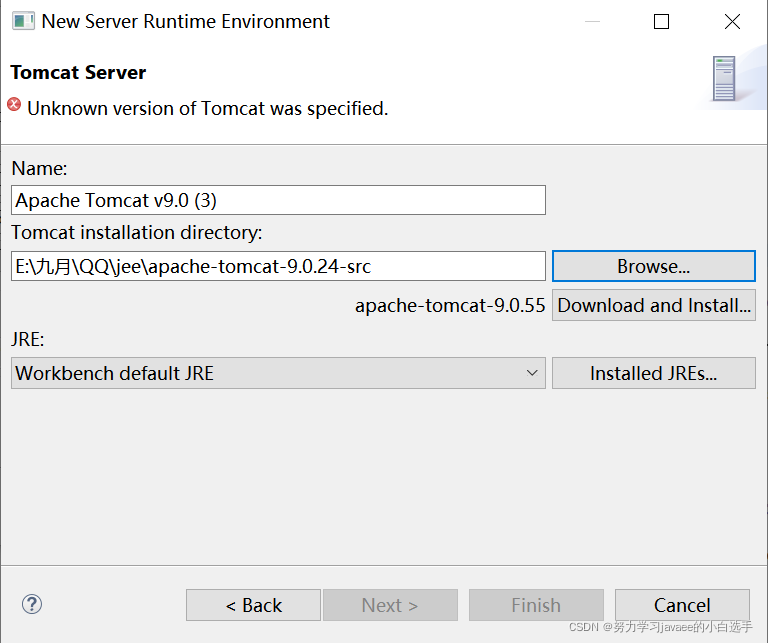The image size is (768, 643).
Task: Go back with the < Back button
Action: 253,605
